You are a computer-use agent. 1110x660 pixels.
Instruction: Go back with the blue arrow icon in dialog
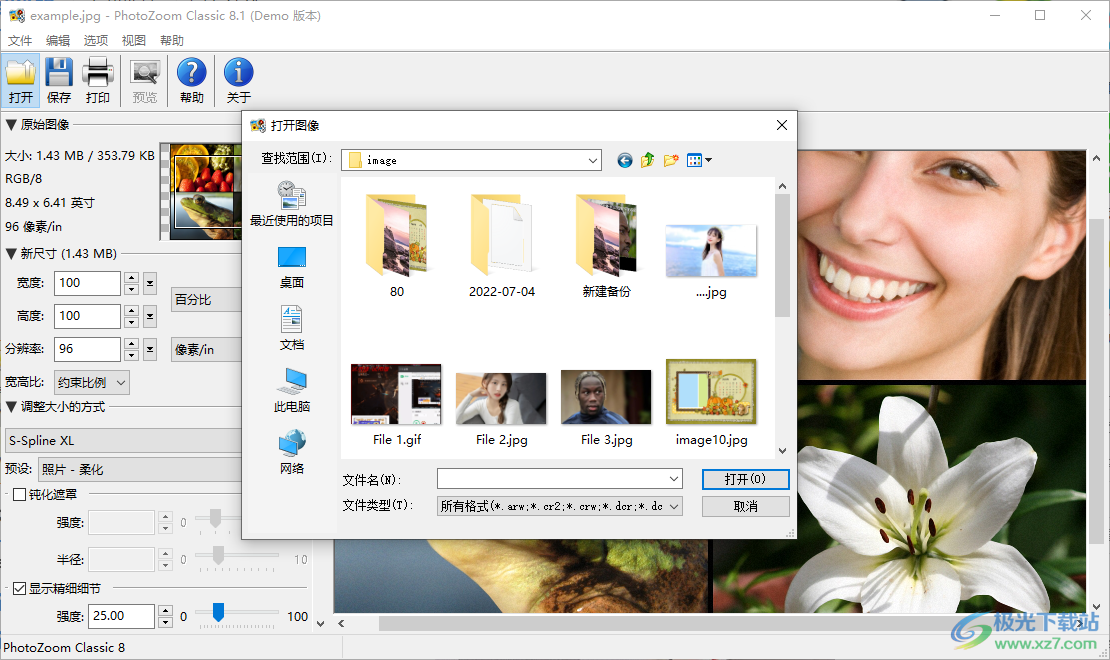pos(624,161)
